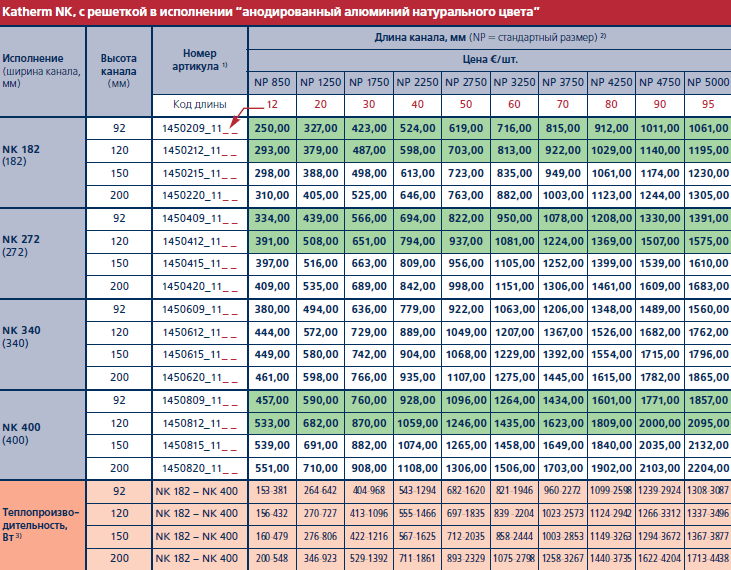Screen dimensions: 731x570
Task: Select the heat output value 153-381
Action: coord(272,491)
